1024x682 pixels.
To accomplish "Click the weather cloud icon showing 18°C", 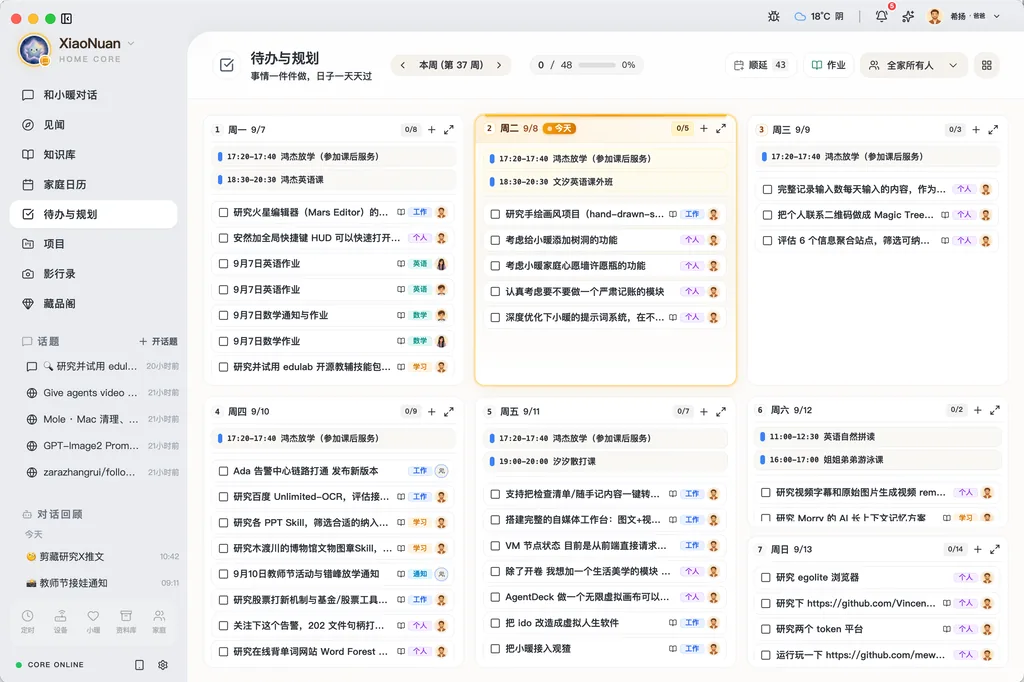I will pyautogui.click(x=800, y=16).
